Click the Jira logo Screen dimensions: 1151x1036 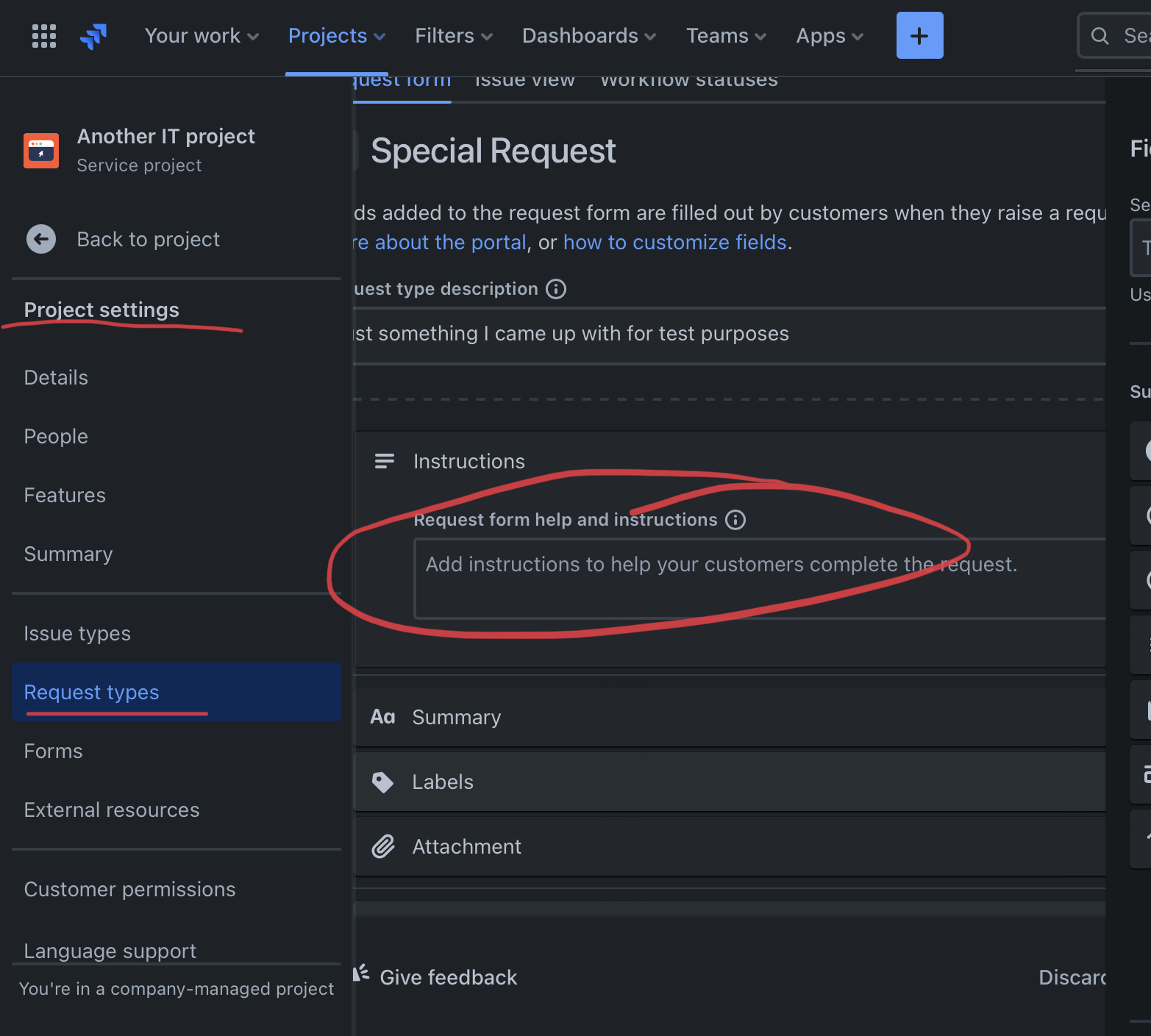(x=93, y=35)
